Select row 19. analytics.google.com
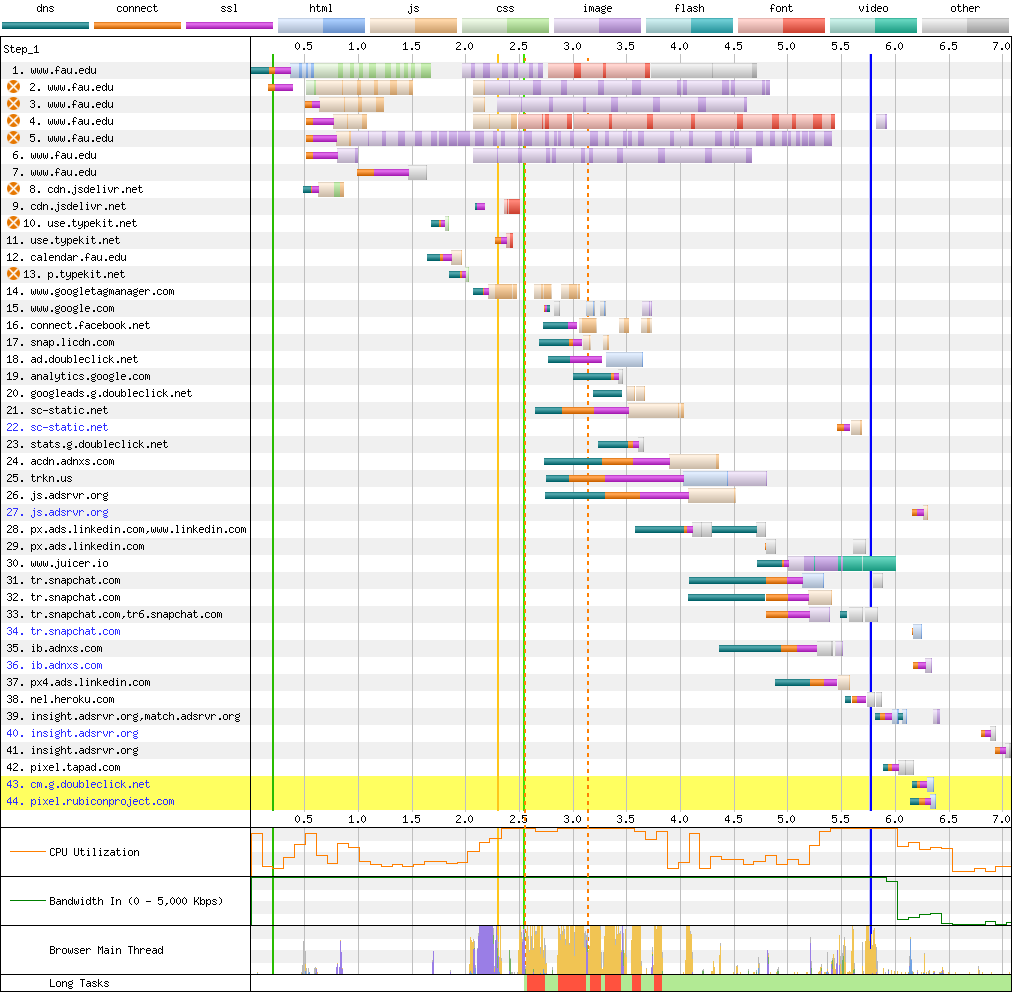The height and width of the screenshot is (992, 1012). 78,376
